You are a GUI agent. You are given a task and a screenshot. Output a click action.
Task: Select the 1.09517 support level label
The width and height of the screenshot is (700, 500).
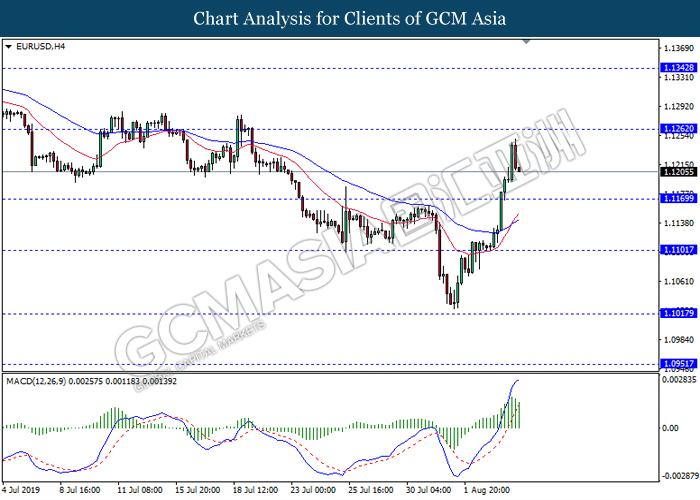[679, 363]
